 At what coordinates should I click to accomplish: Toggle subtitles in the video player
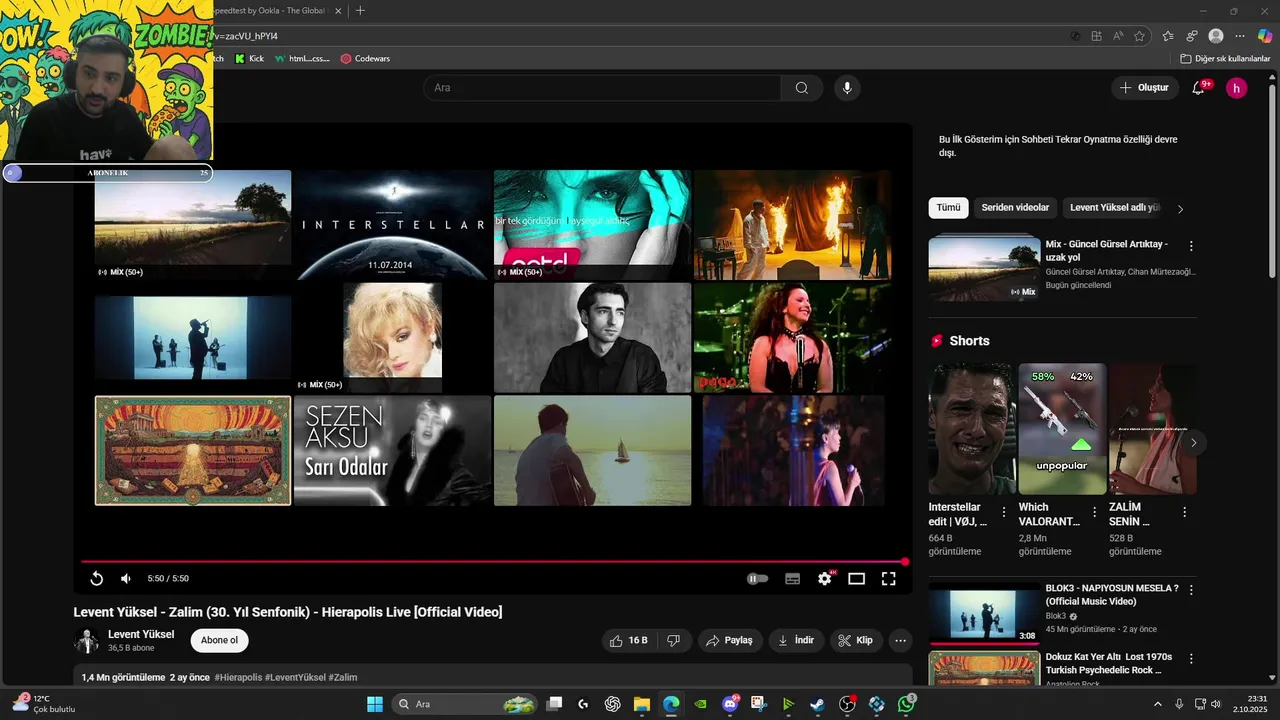[x=792, y=578]
